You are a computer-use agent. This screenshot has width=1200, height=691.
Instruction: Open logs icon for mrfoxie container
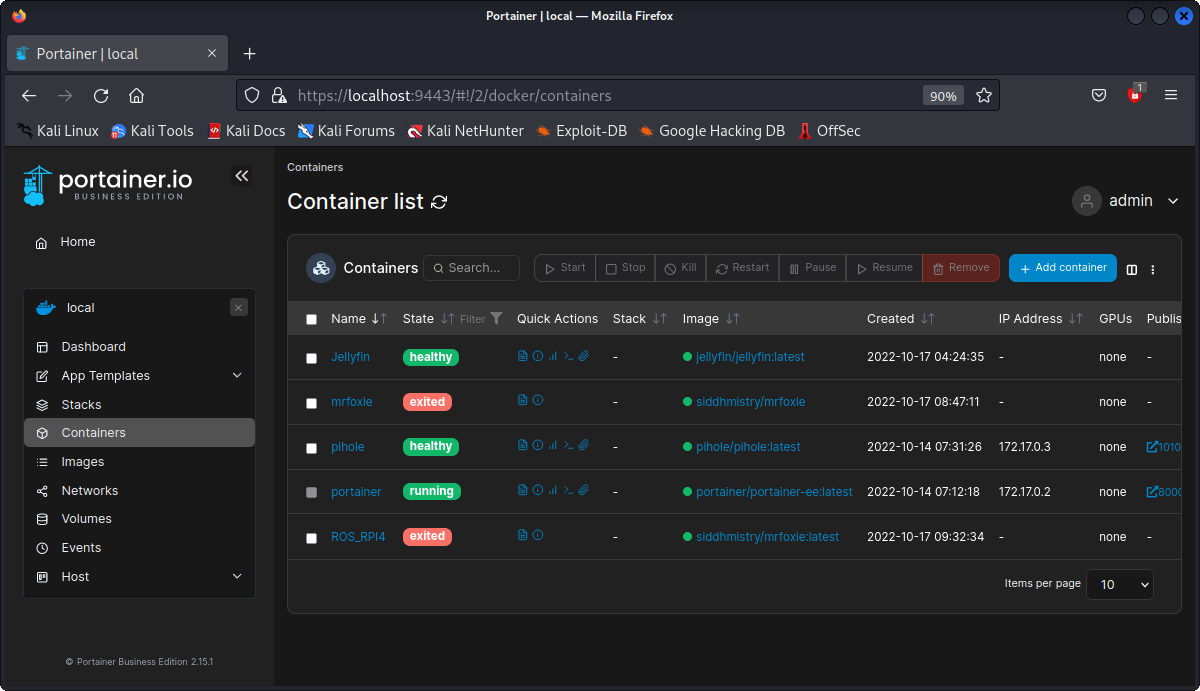pos(522,401)
